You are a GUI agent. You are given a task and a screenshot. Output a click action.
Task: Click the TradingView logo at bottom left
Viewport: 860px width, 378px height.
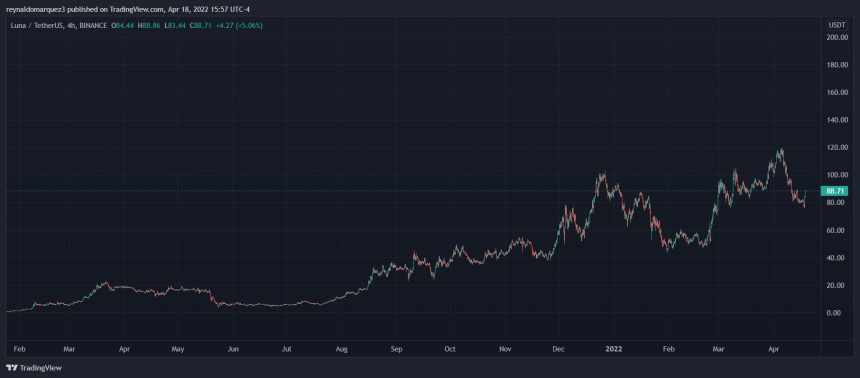point(34,368)
